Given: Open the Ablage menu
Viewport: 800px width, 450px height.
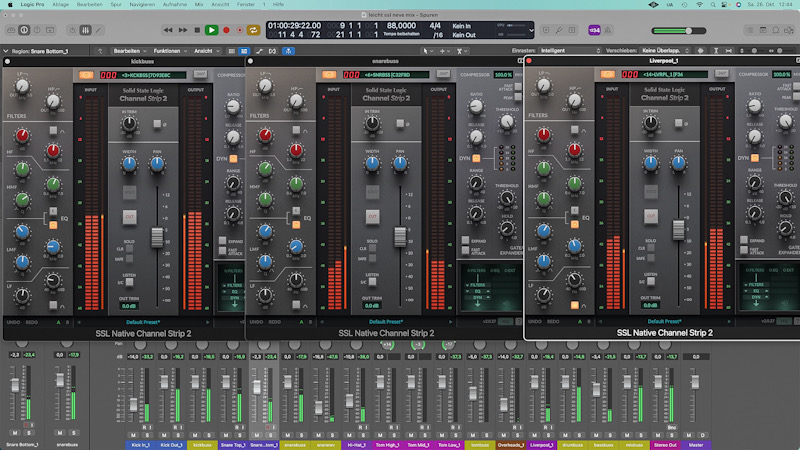Looking at the screenshot, I should [60, 4].
